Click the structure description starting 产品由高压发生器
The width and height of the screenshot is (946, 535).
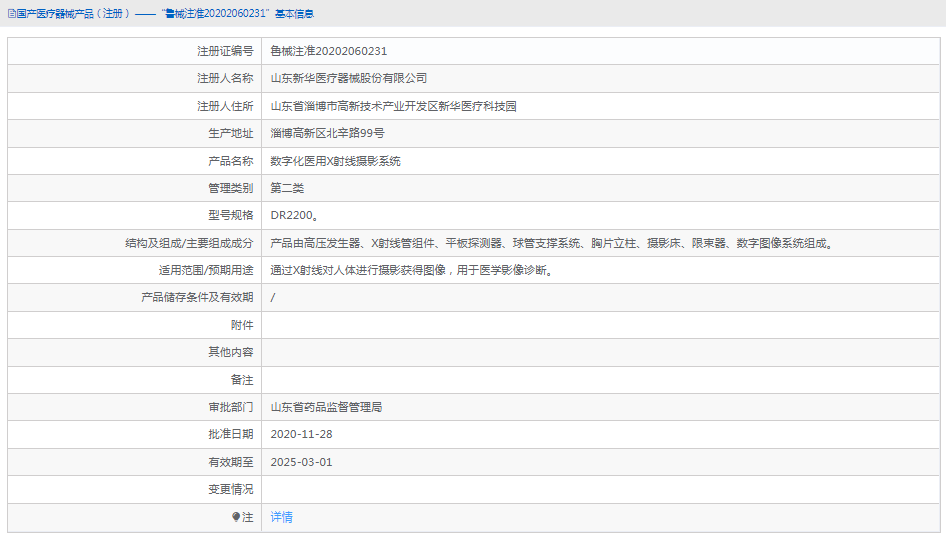[x=553, y=243]
